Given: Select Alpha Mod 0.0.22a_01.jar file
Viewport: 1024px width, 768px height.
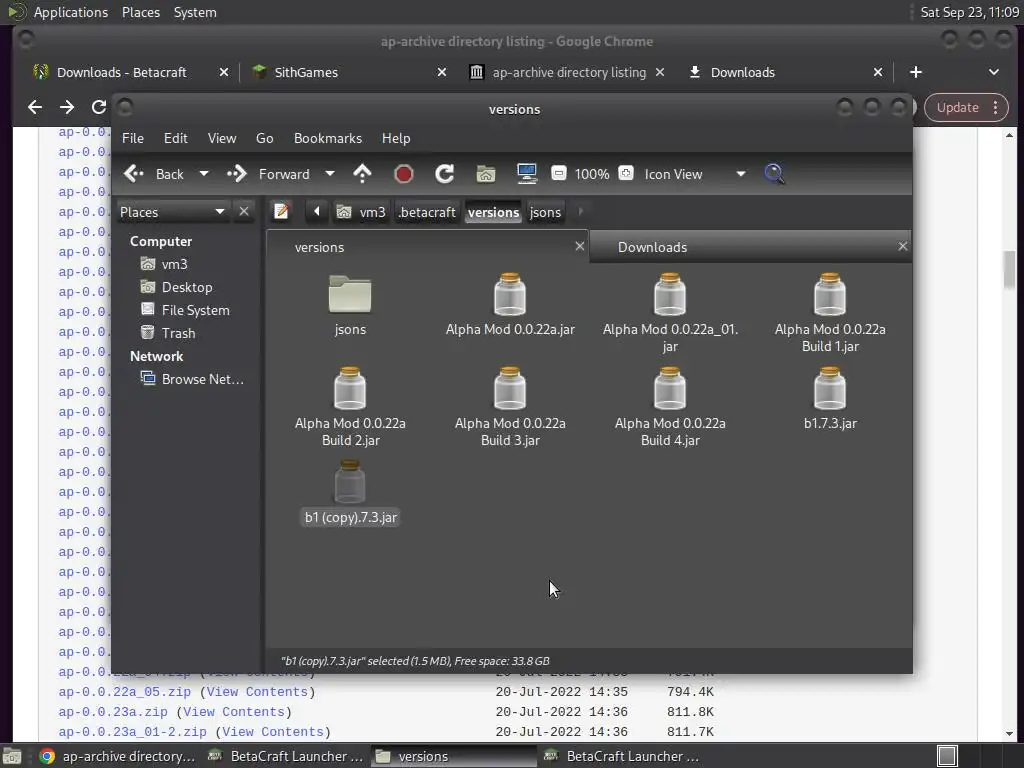Looking at the screenshot, I should coord(670,313).
